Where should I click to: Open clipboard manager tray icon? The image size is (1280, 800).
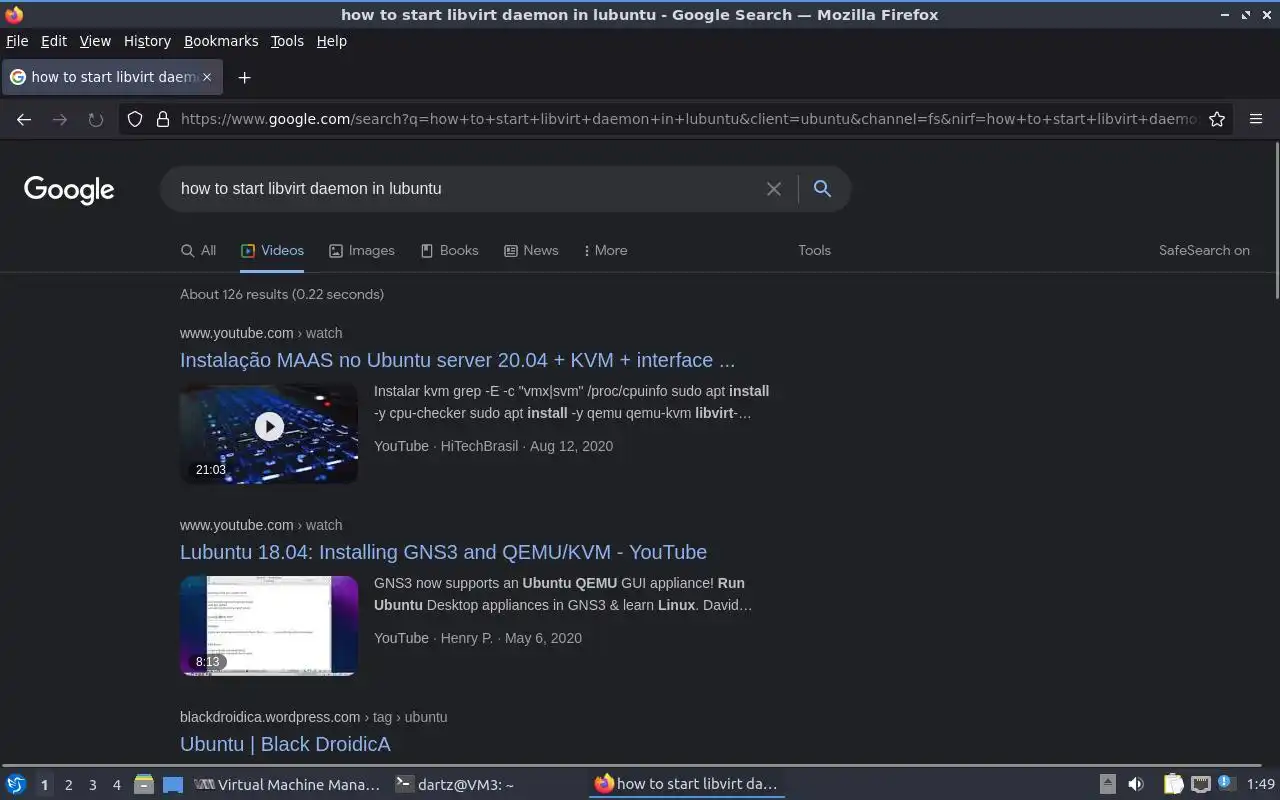coord(1173,785)
